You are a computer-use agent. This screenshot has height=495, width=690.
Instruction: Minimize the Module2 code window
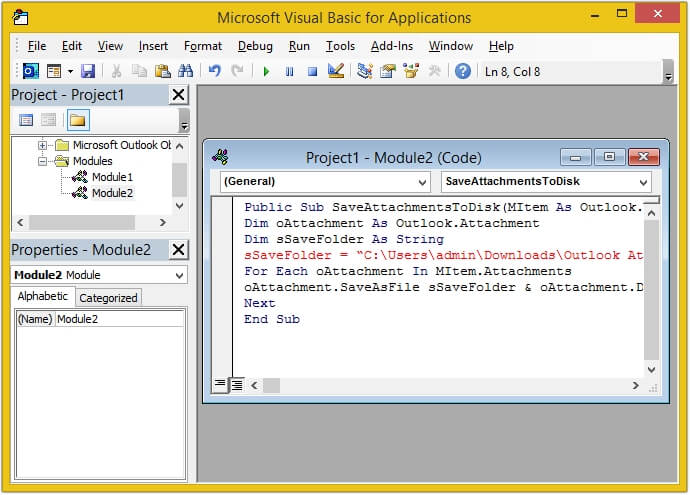point(576,157)
